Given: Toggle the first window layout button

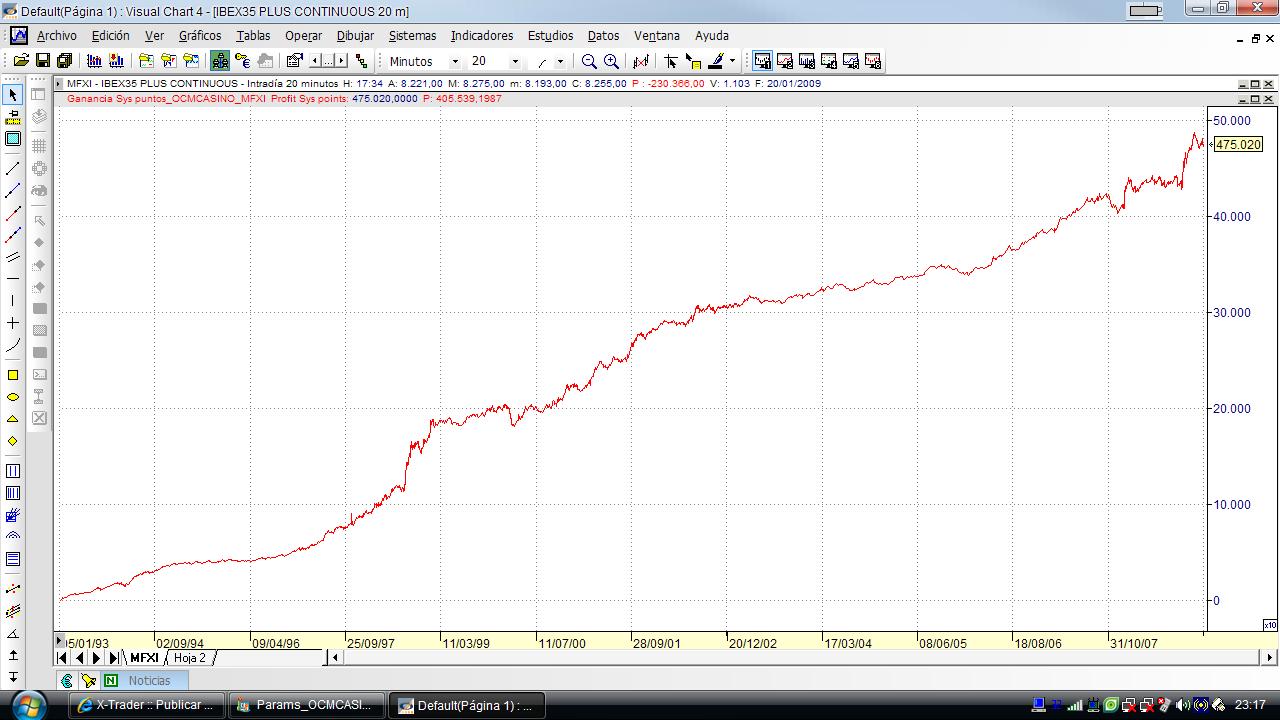Looking at the screenshot, I should [763, 61].
